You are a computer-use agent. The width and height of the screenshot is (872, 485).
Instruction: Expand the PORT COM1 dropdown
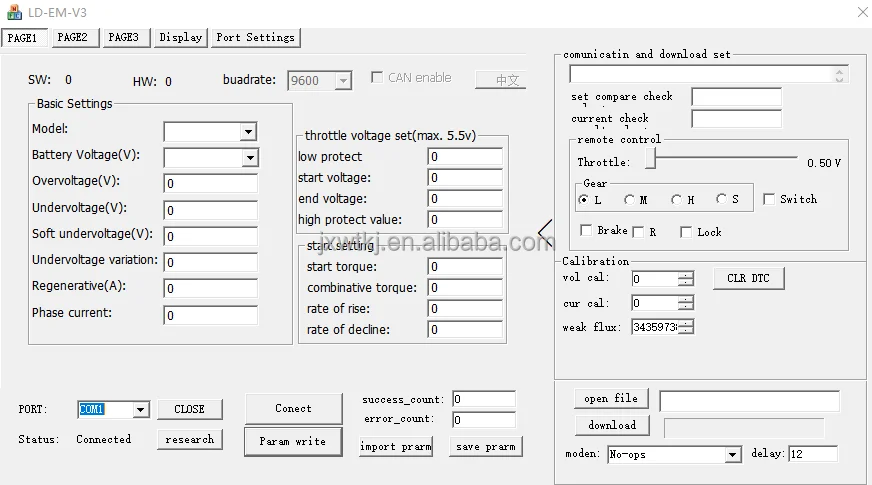click(x=141, y=410)
